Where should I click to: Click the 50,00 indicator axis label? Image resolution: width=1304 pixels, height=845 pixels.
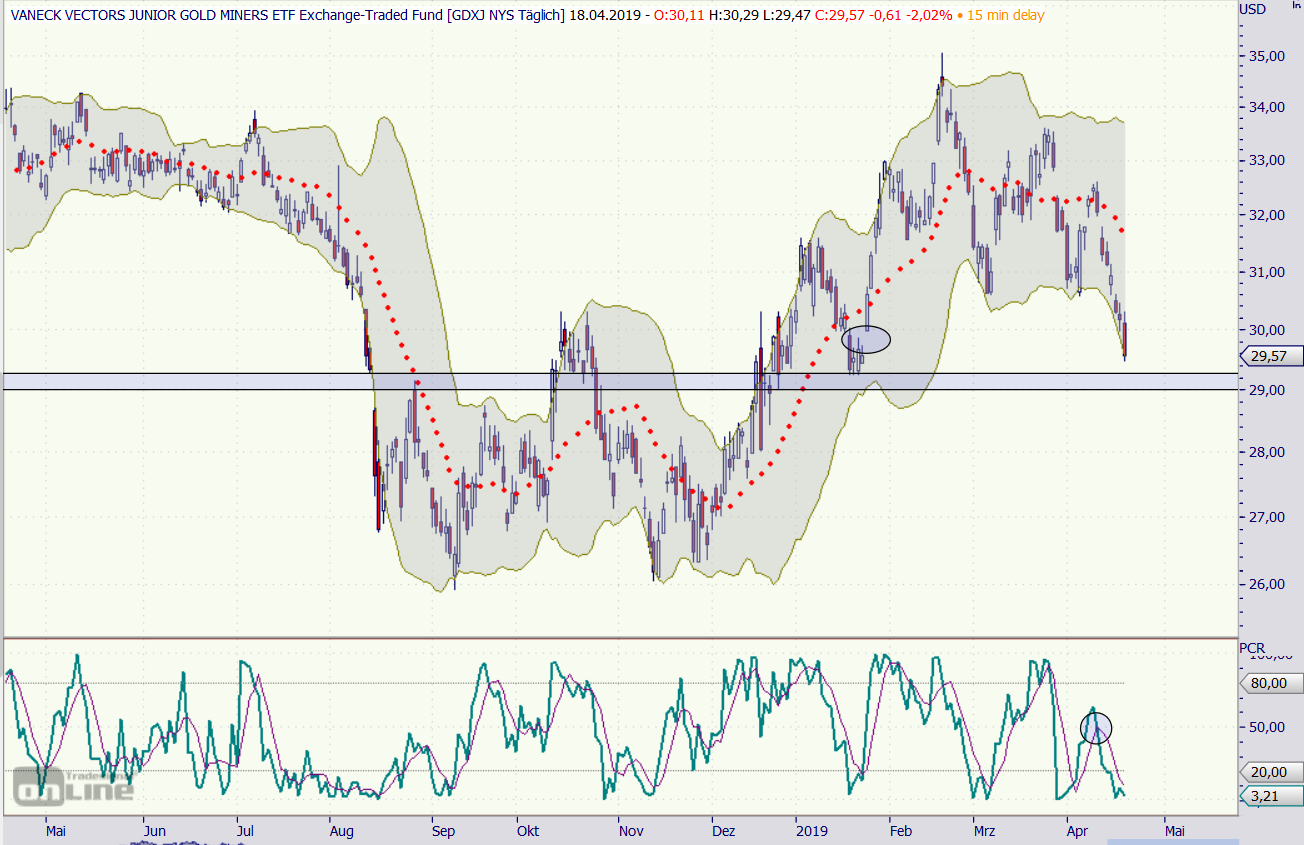click(x=1265, y=727)
